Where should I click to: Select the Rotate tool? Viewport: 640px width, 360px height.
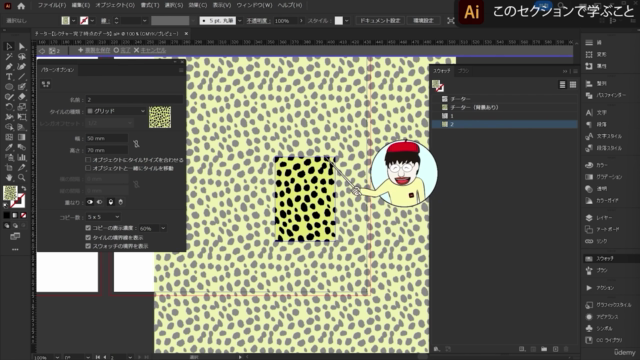pyautogui.click(x=9, y=107)
